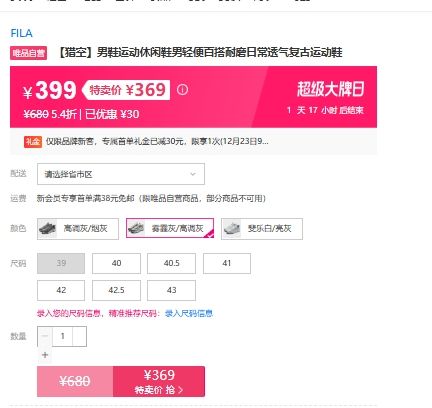
Task: Open the FILA brand link
Action: (x=21, y=33)
